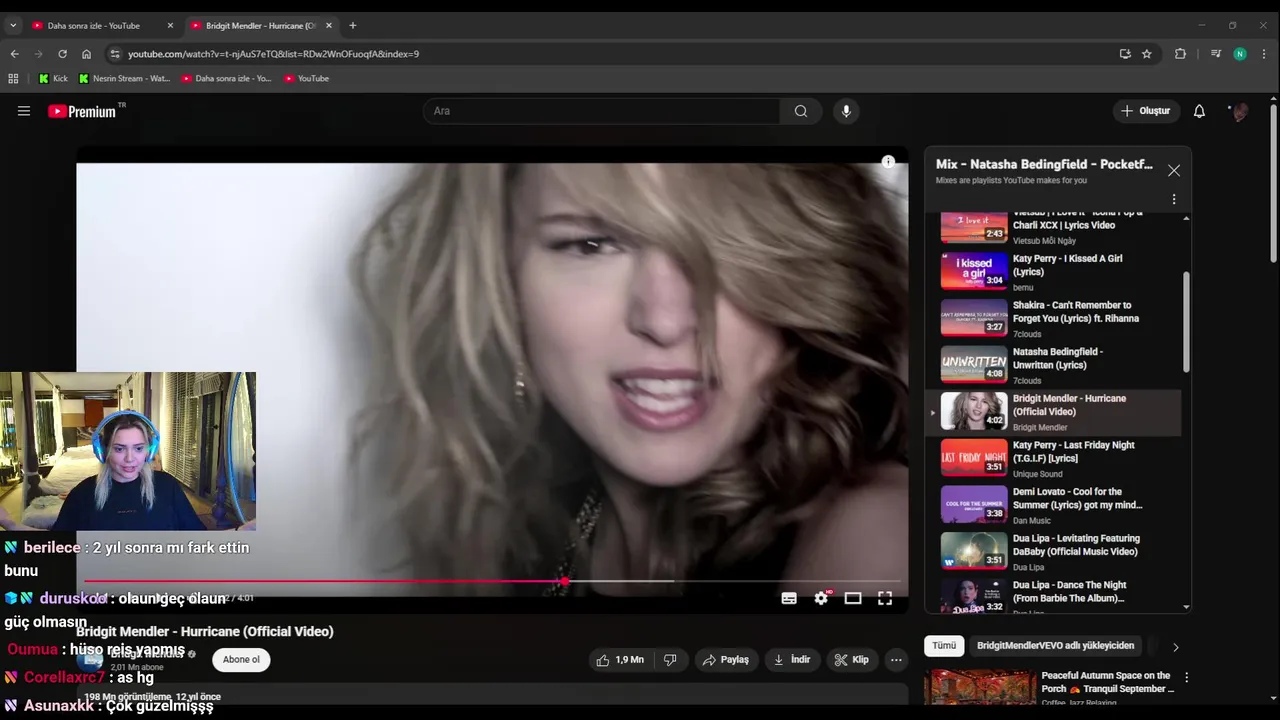
Task: Select the Tümü filter chip
Action: [944, 646]
